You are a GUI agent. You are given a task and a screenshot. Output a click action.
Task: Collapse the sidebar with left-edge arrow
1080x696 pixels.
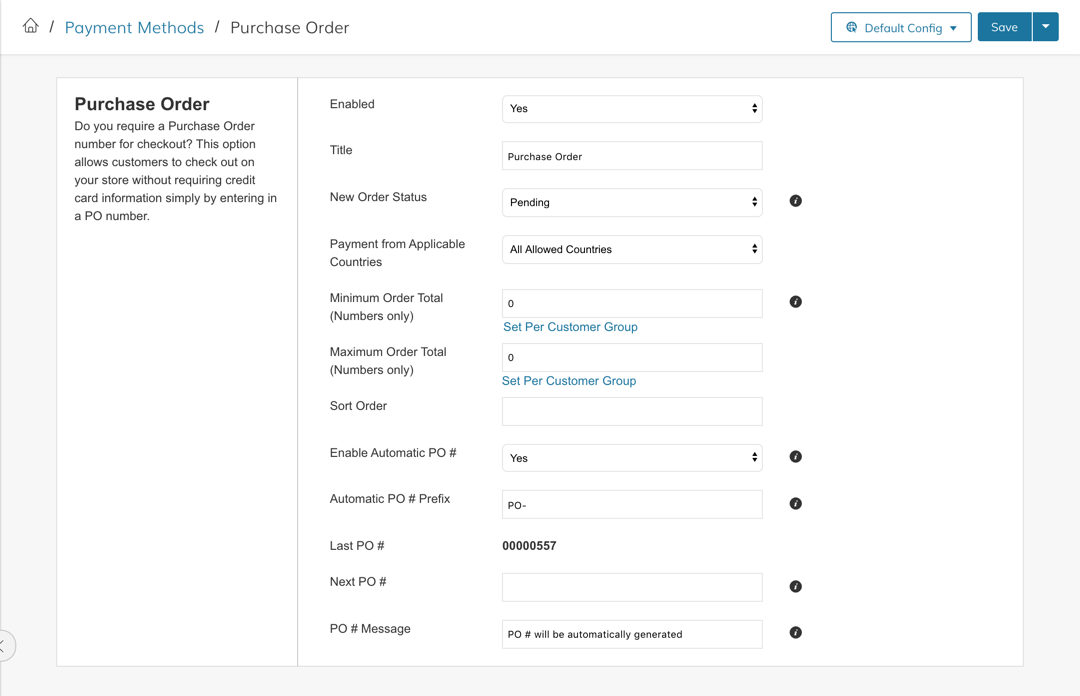tap(4, 646)
